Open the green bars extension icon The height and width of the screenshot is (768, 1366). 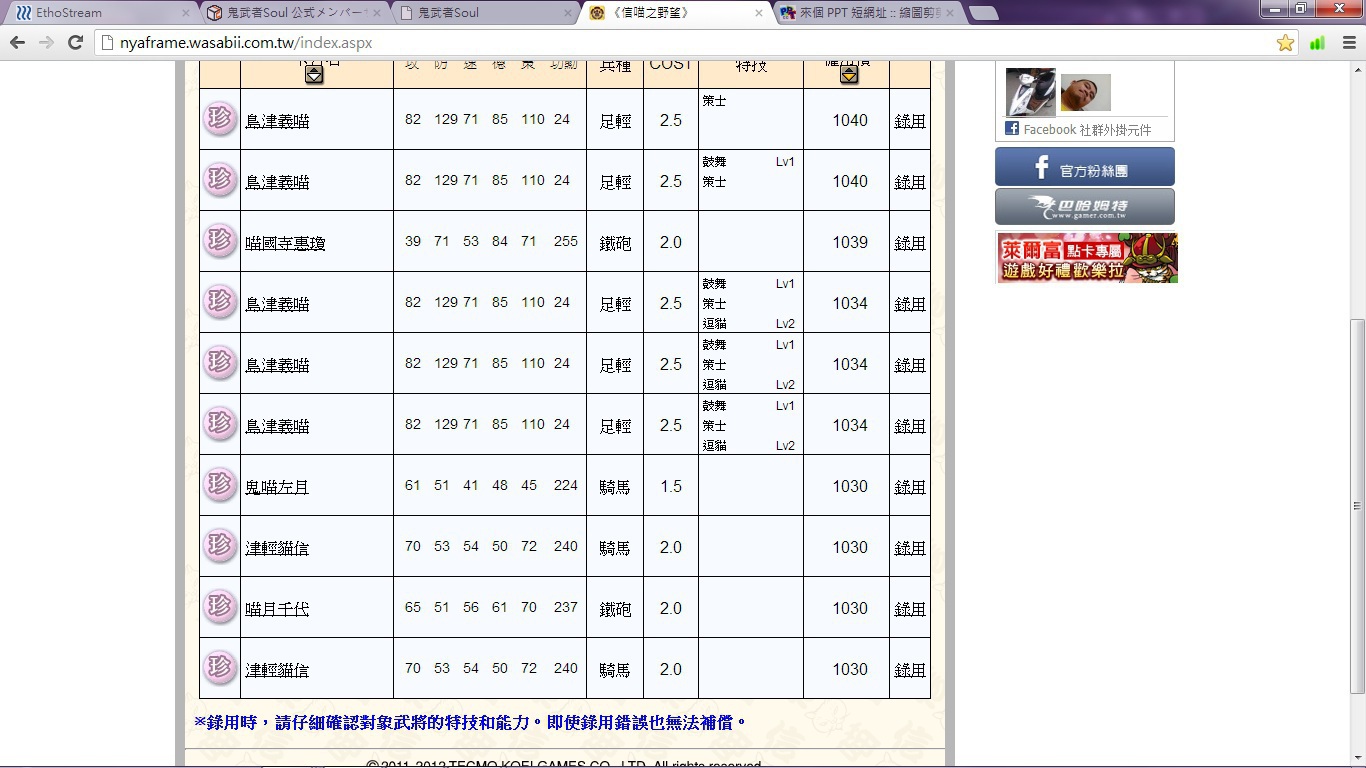1317,42
